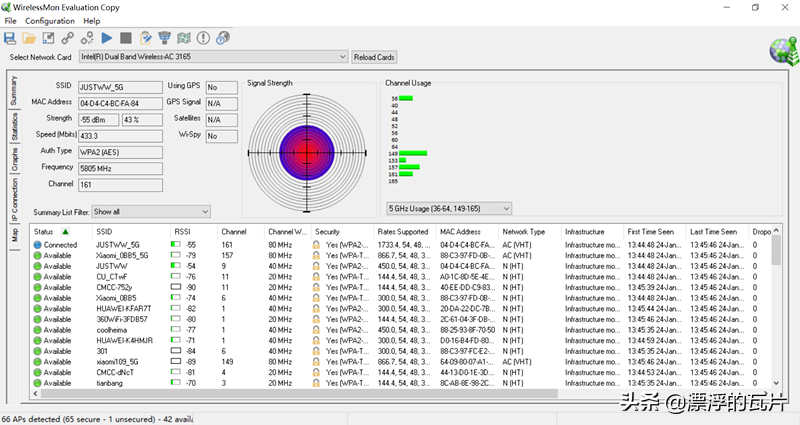The height and width of the screenshot is (425, 800).
Task: Click the left arrow of the horizontal scrollbar
Action: 35,393
